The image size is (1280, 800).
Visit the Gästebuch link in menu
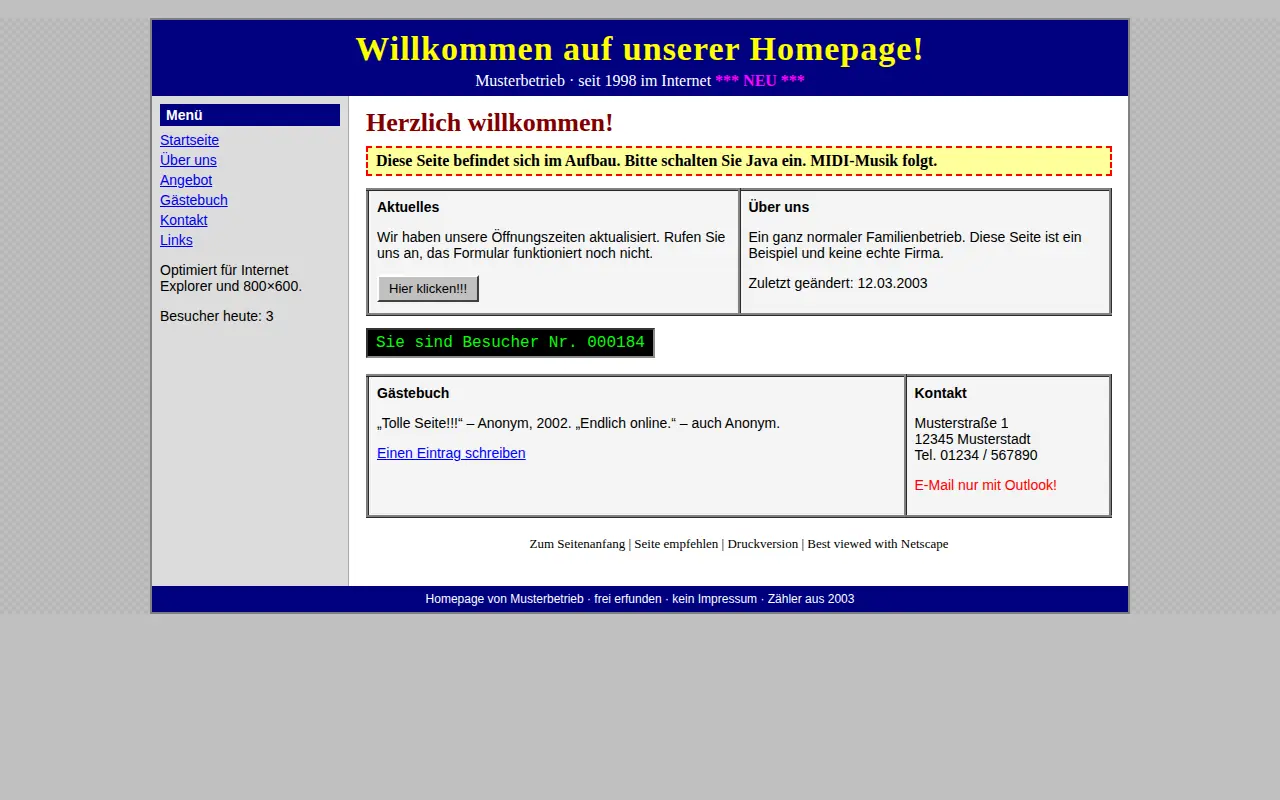194,200
